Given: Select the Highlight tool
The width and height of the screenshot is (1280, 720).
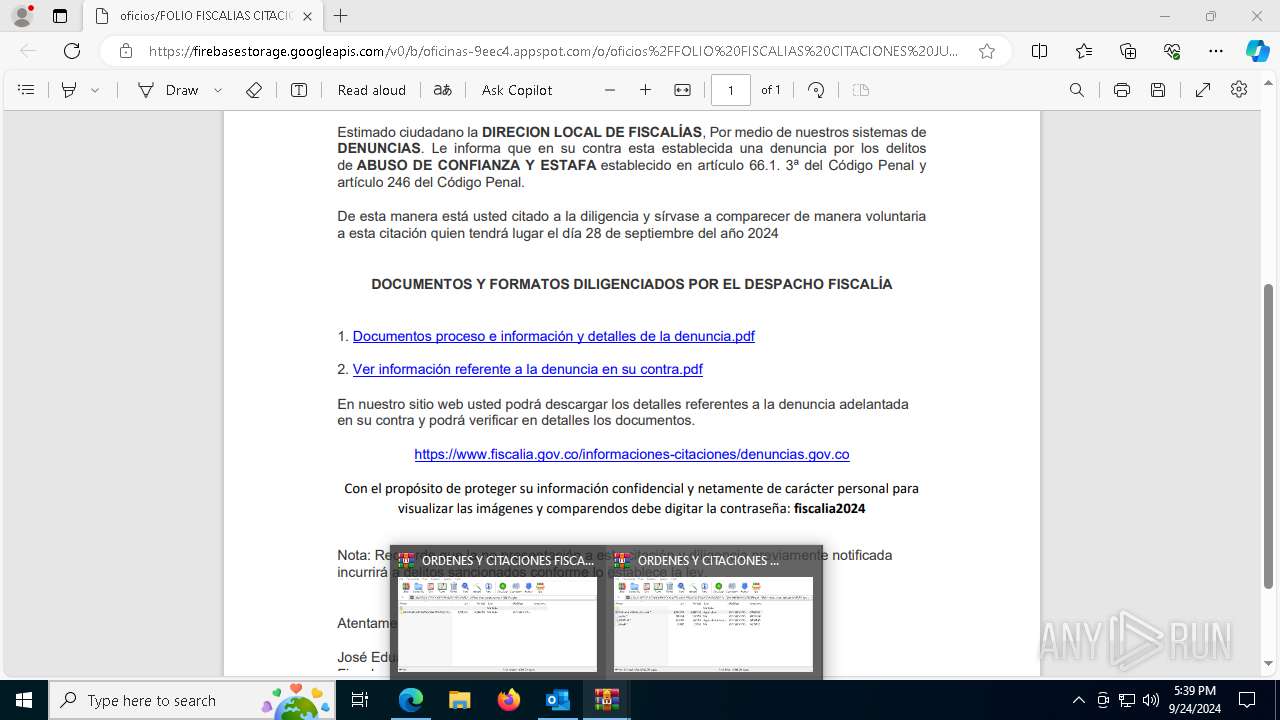Looking at the screenshot, I should pyautogui.click(x=69, y=90).
